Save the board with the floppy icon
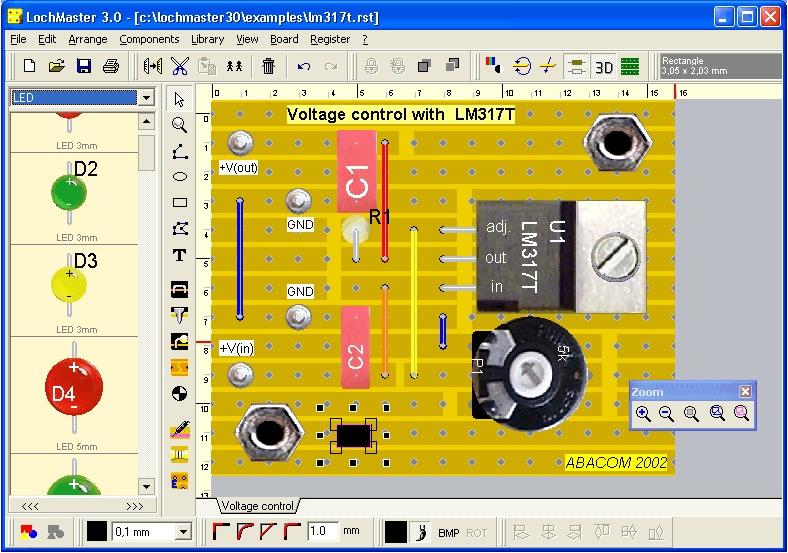The image size is (788, 553). [83, 66]
